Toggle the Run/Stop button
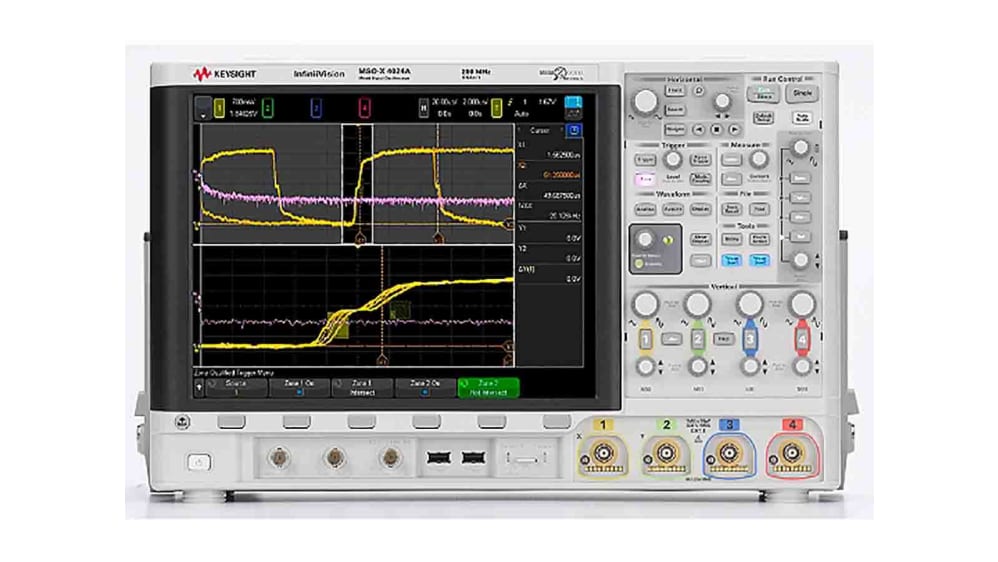This screenshot has width=998, height=562. tap(763, 92)
